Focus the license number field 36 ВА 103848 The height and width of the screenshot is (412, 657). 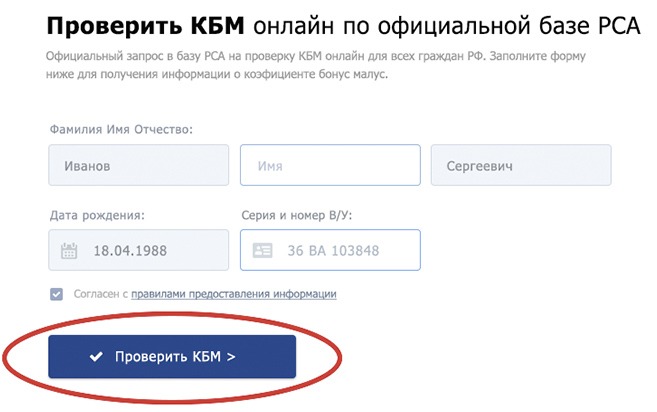(x=330, y=250)
